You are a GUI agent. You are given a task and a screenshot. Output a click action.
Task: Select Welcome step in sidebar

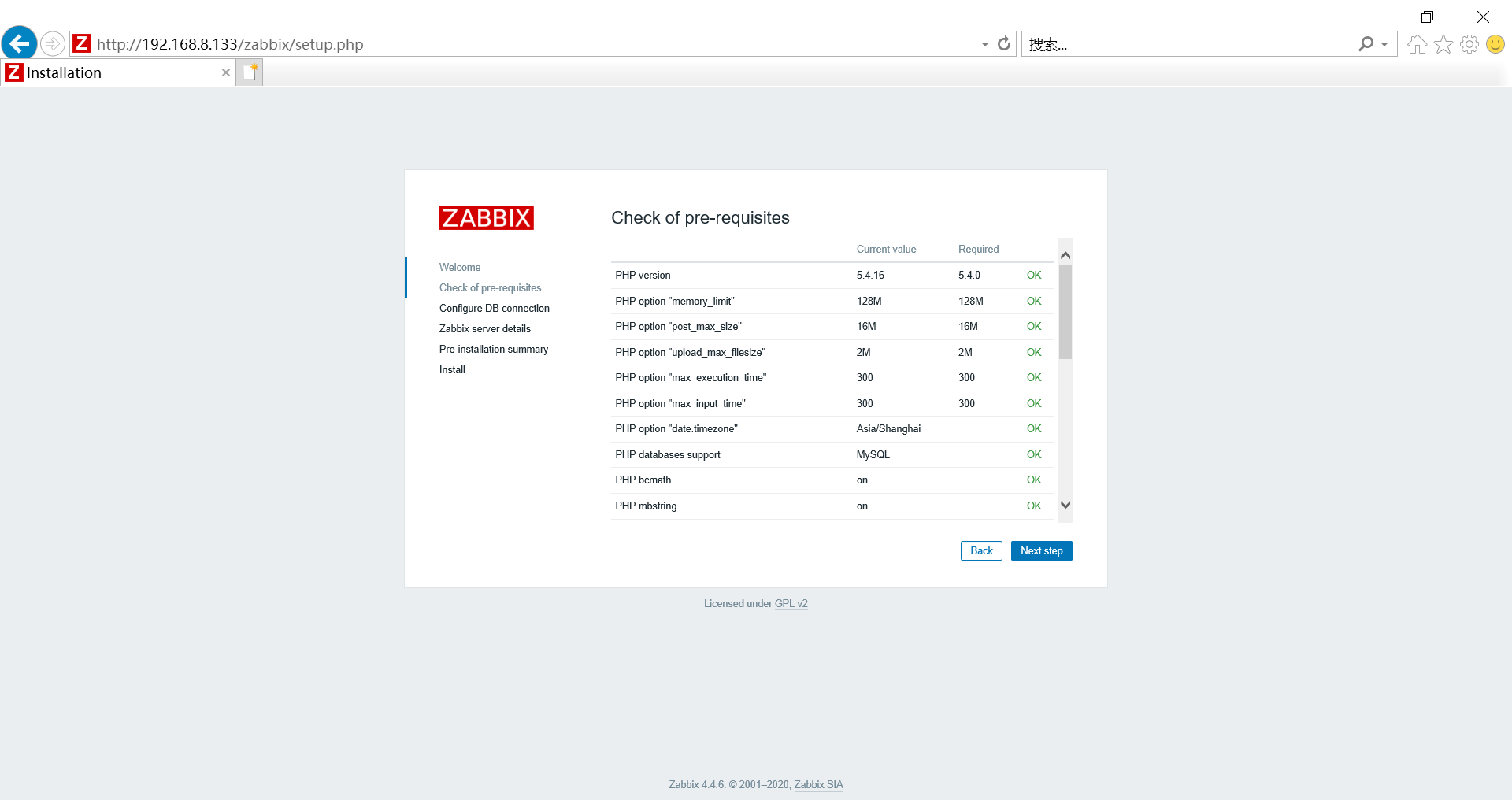click(460, 268)
